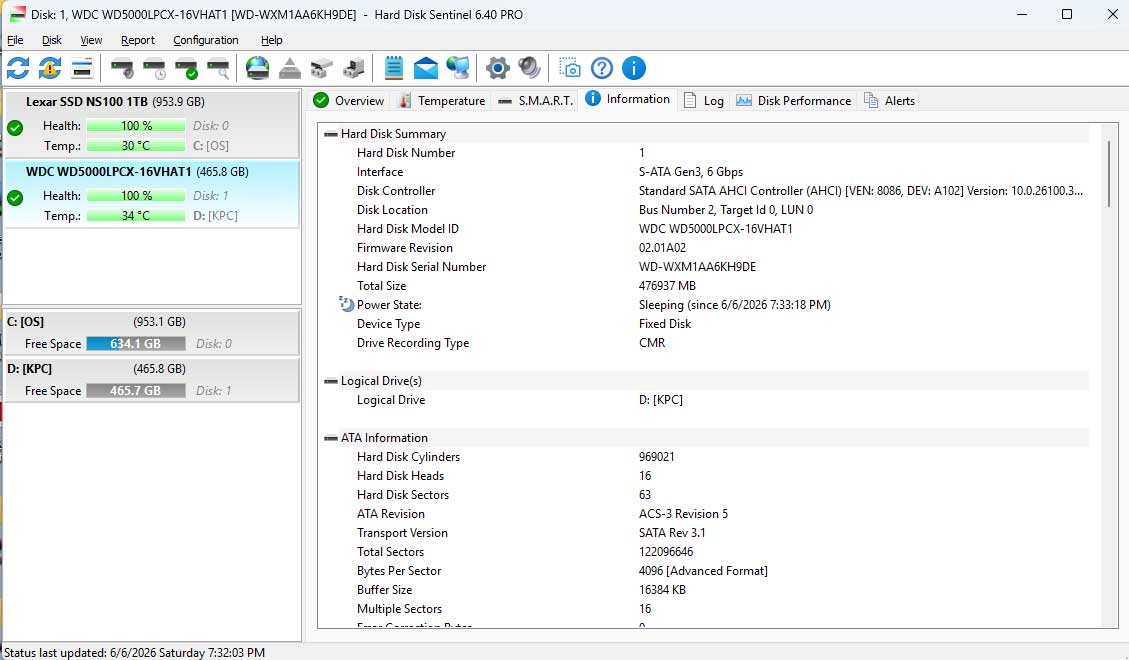Click the refresh icon with yellow warning sign
1129x660 pixels.
pyautogui.click(x=50, y=68)
